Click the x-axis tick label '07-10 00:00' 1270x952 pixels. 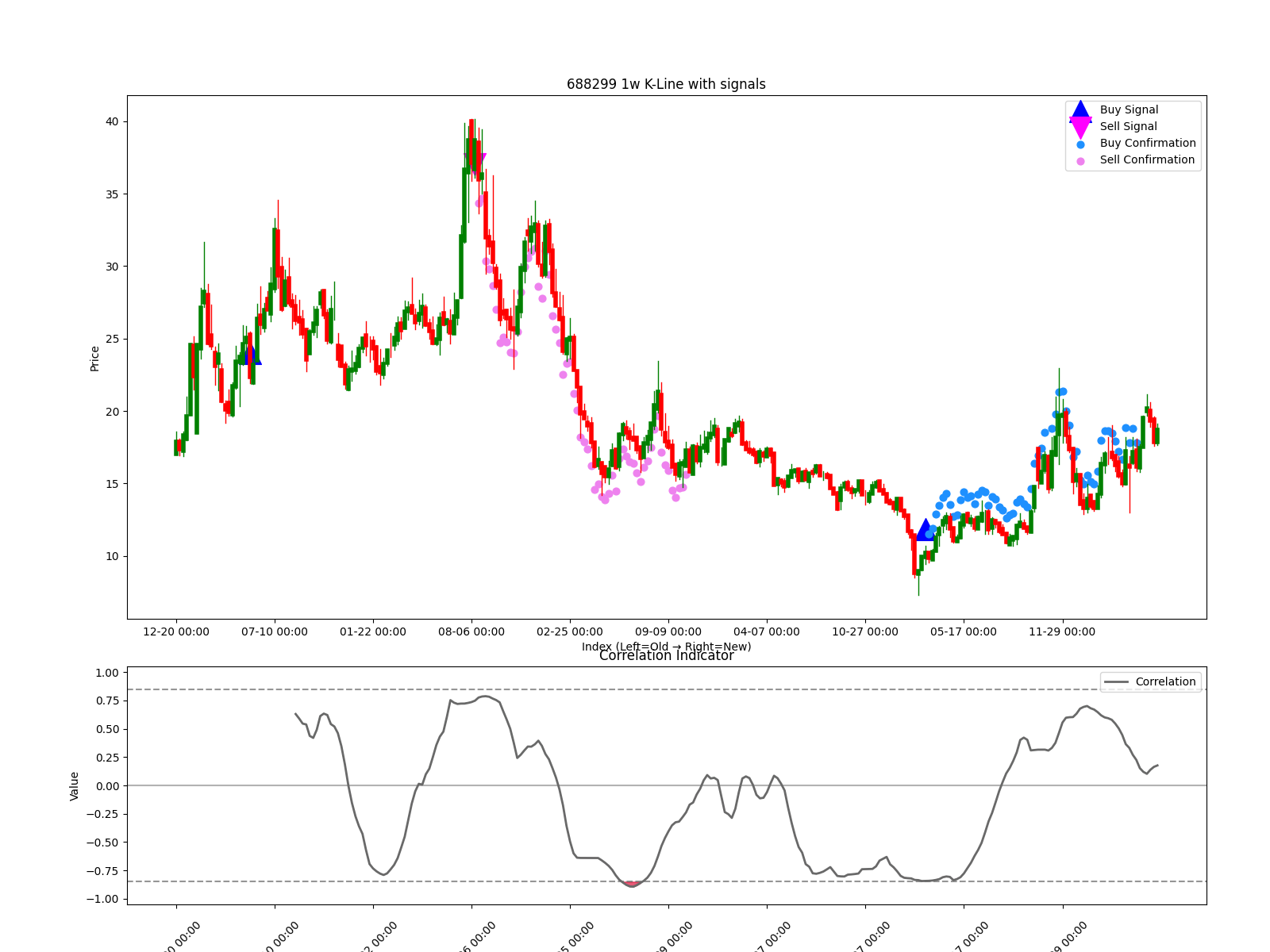click(x=275, y=631)
